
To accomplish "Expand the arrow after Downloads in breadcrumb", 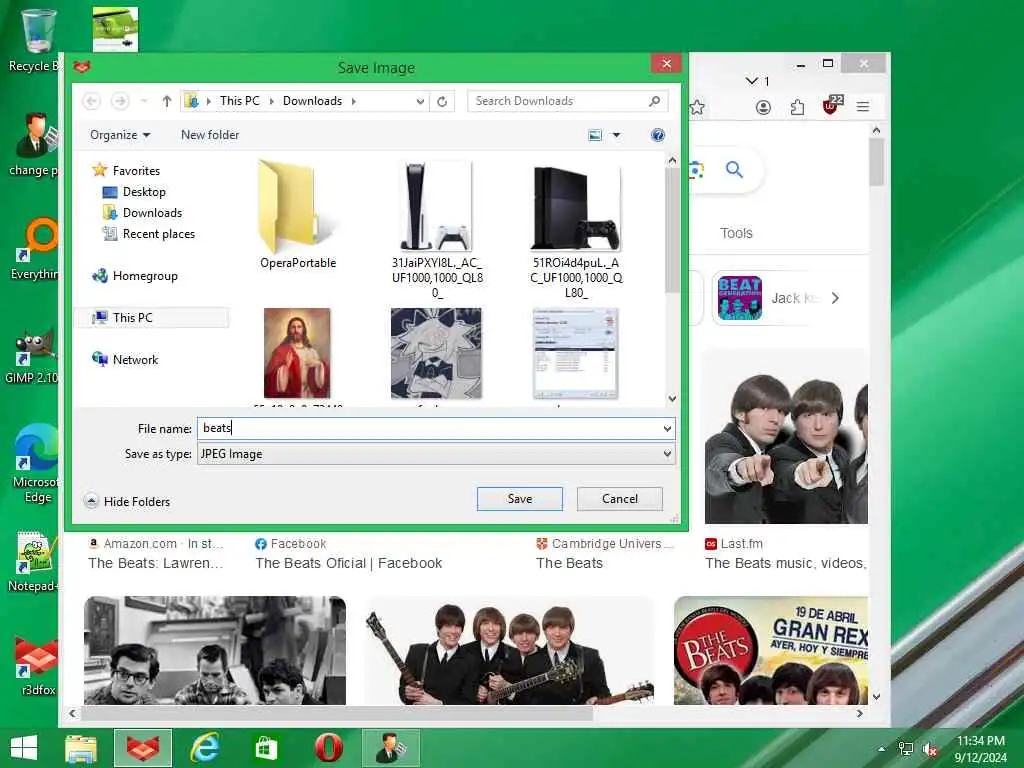I will 353,101.
